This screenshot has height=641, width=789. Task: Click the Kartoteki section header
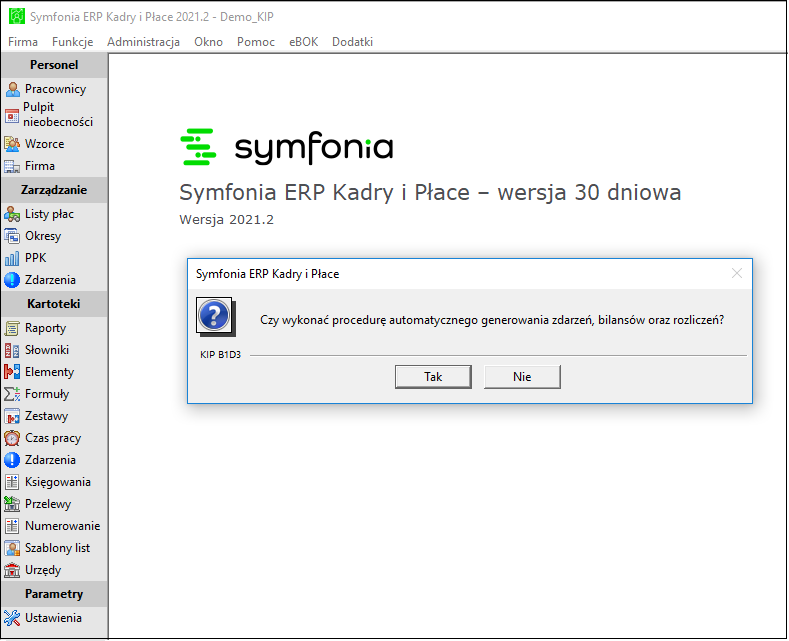54,304
